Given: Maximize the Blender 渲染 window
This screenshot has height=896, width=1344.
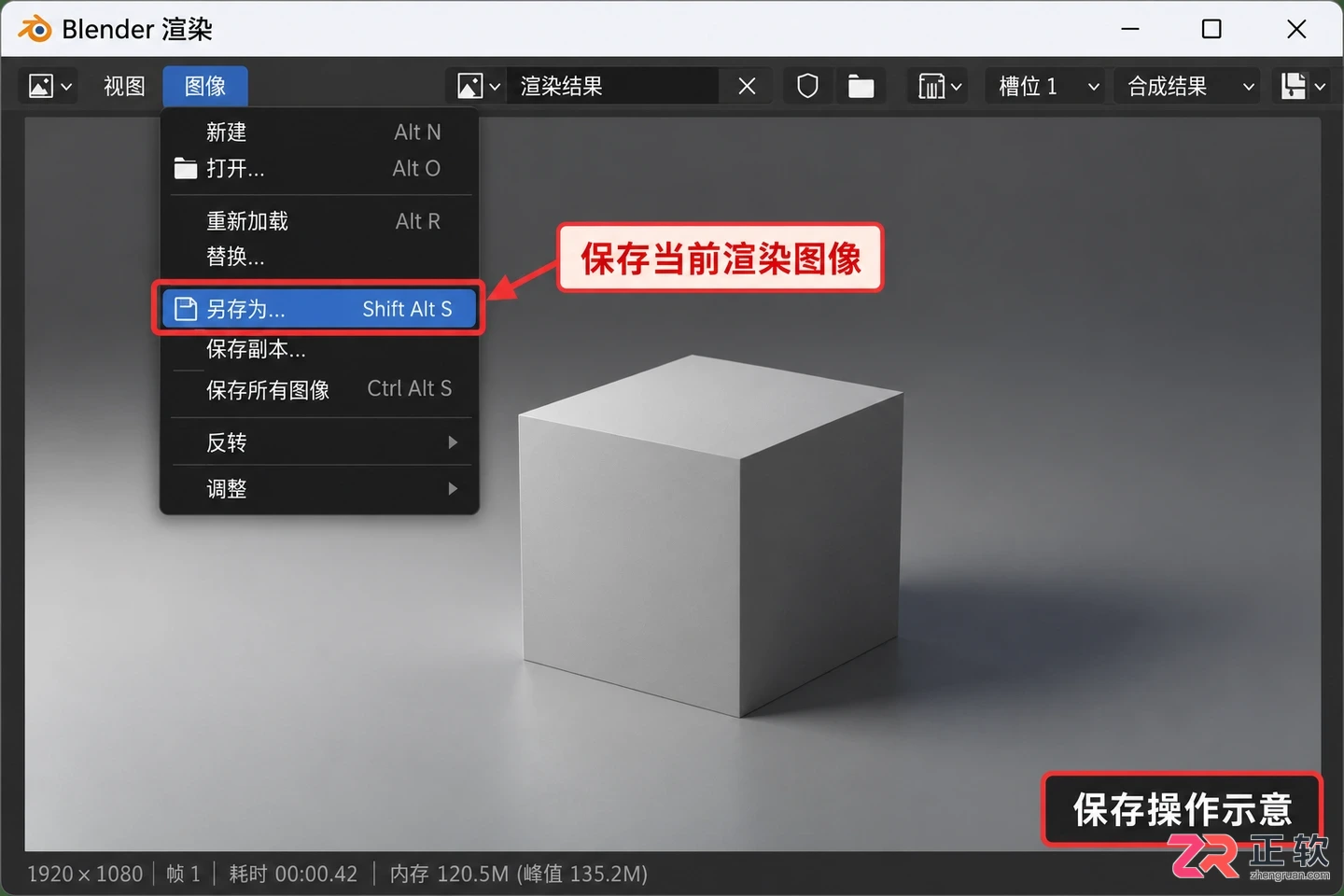Looking at the screenshot, I should pyautogui.click(x=1211, y=29).
